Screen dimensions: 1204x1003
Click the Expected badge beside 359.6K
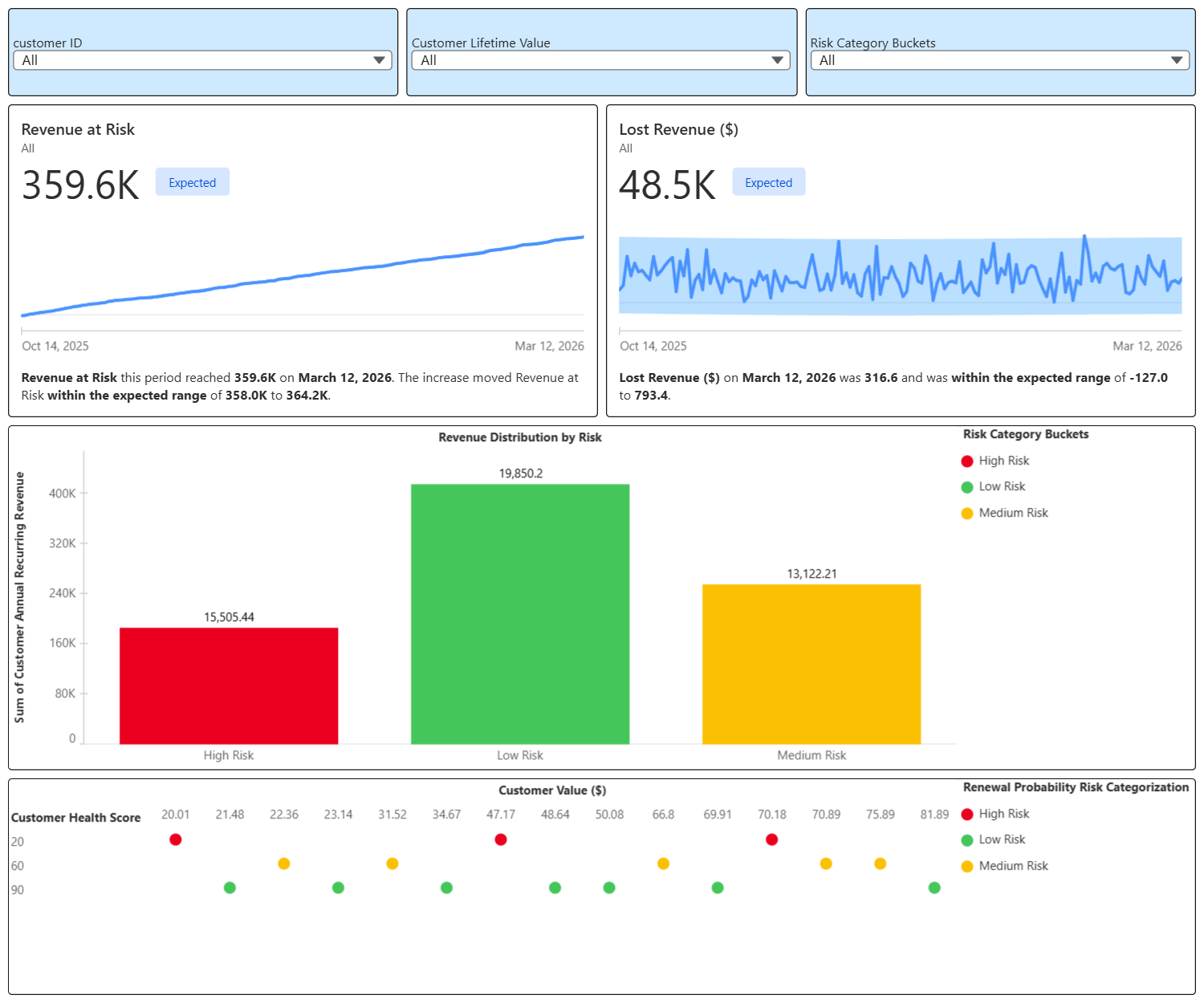click(193, 182)
